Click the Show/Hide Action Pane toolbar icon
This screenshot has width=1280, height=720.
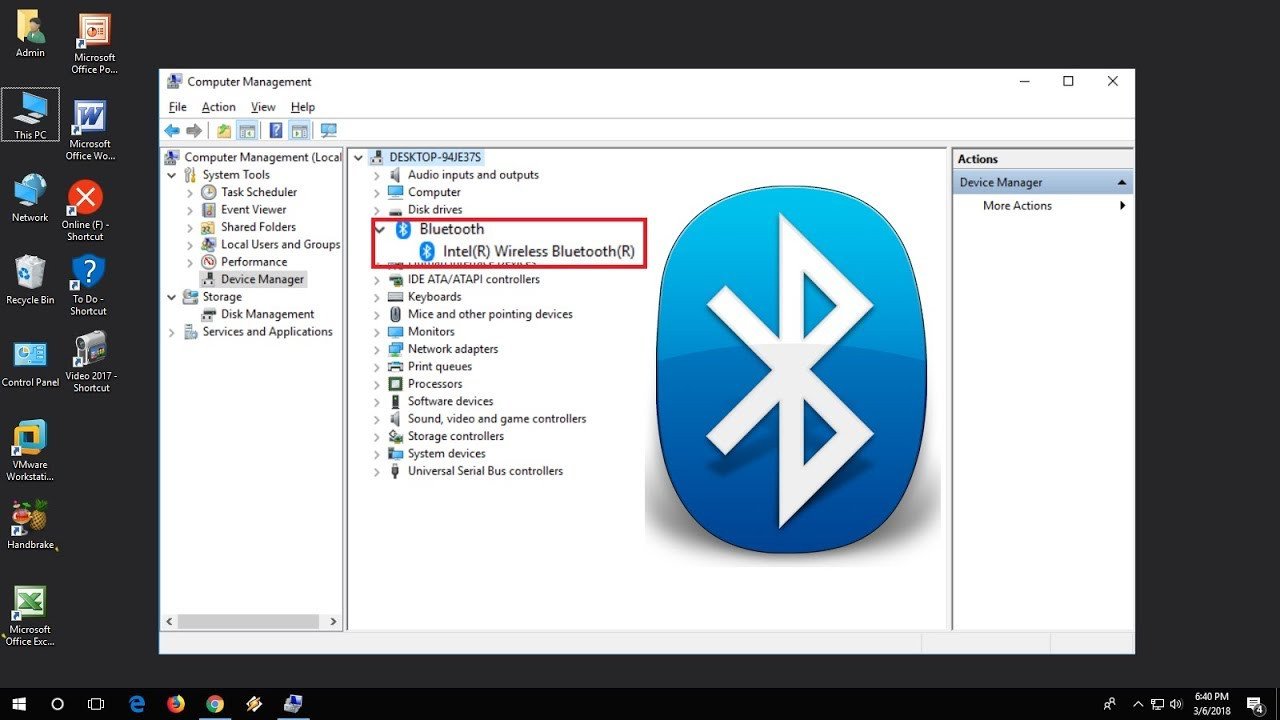point(301,130)
